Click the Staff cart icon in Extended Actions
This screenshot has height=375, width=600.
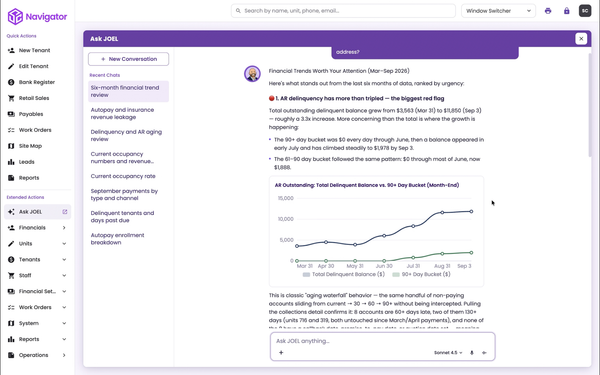coord(11,276)
